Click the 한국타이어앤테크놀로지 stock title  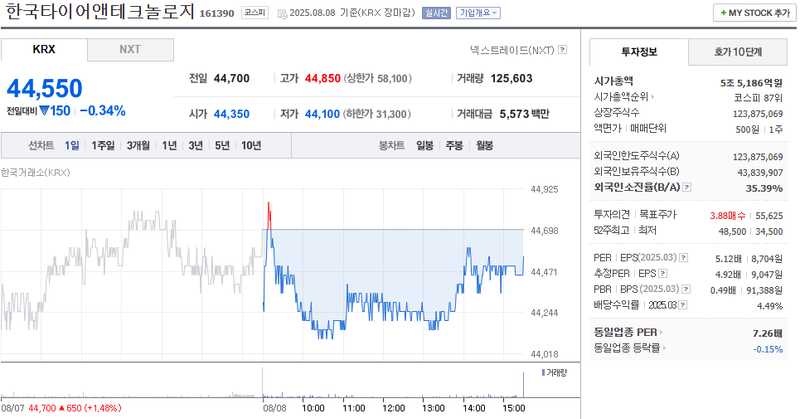pos(100,12)
